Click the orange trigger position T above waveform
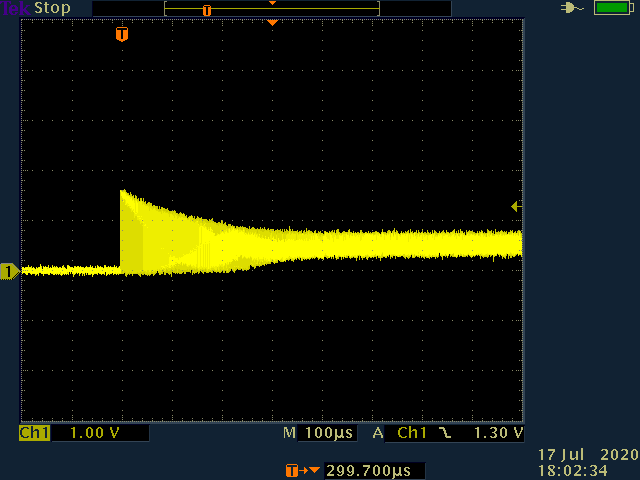 click(x=122, y=34)
